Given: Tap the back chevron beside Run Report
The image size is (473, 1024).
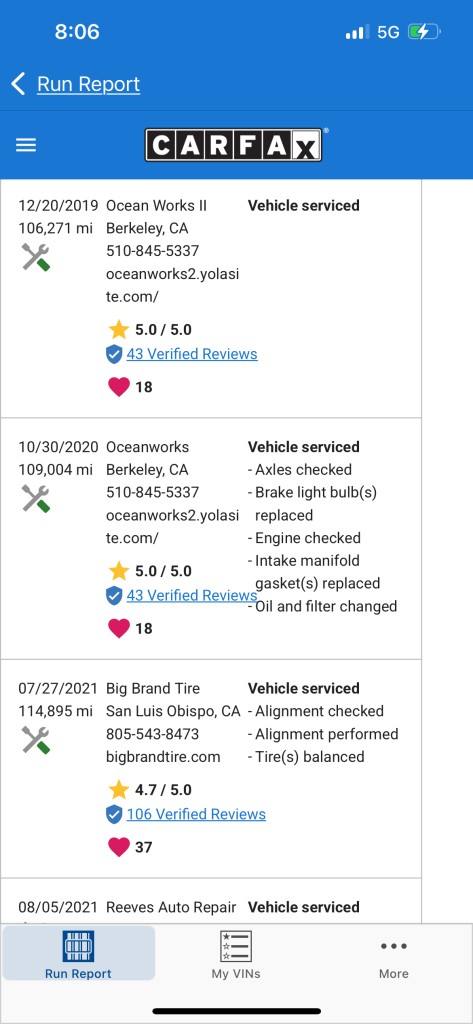Looking at the screenshot, I should click(18, 84).
